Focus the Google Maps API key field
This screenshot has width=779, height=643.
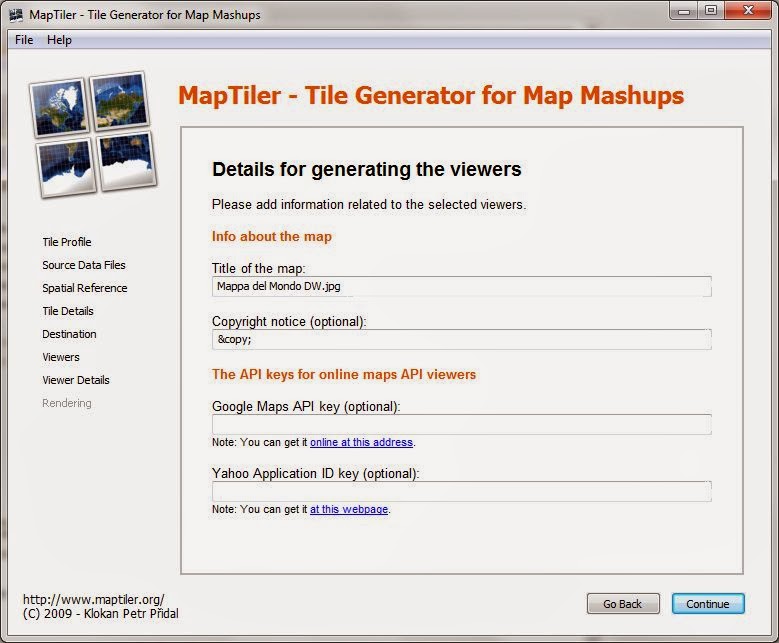tap(462, 424)
